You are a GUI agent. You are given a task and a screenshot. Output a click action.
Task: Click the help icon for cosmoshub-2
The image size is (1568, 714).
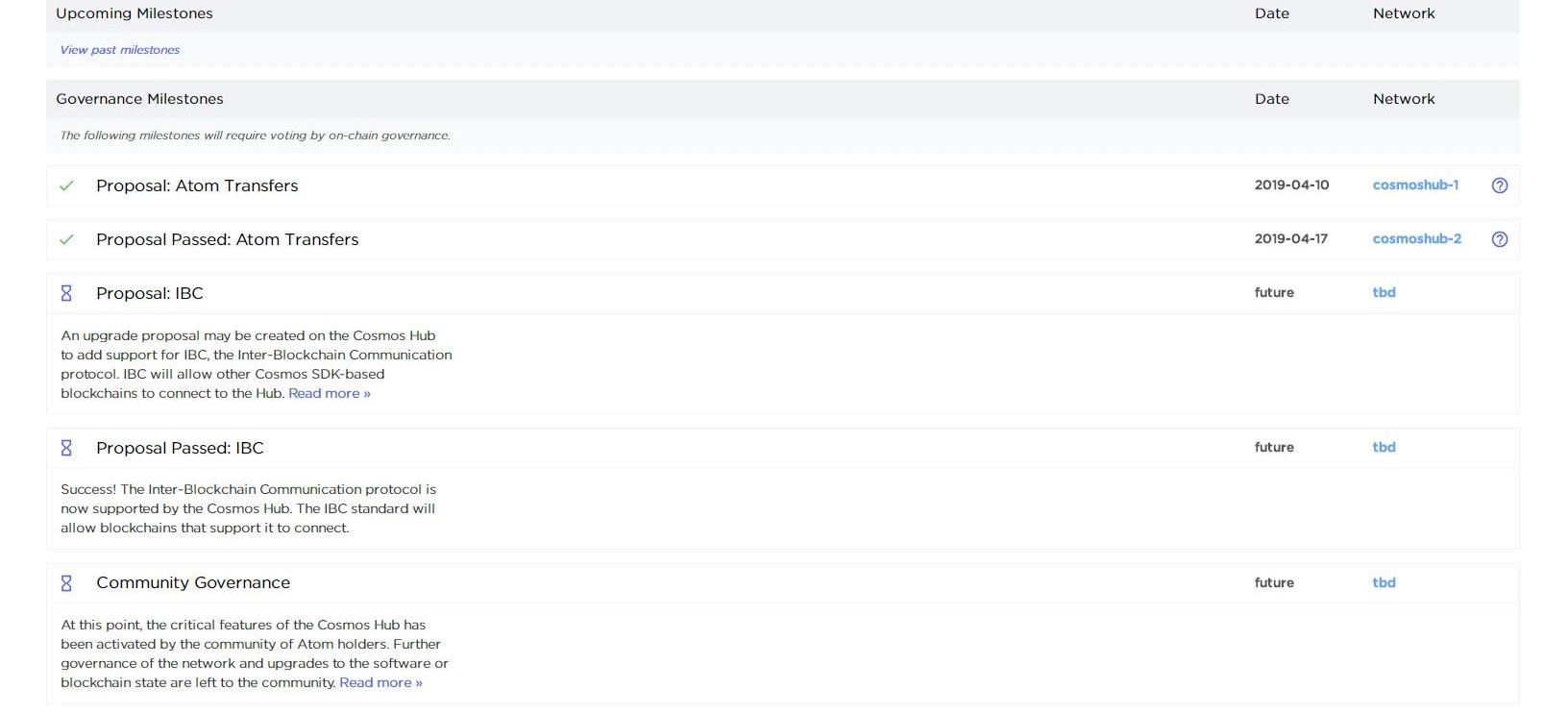click(x=1499, y=239)
